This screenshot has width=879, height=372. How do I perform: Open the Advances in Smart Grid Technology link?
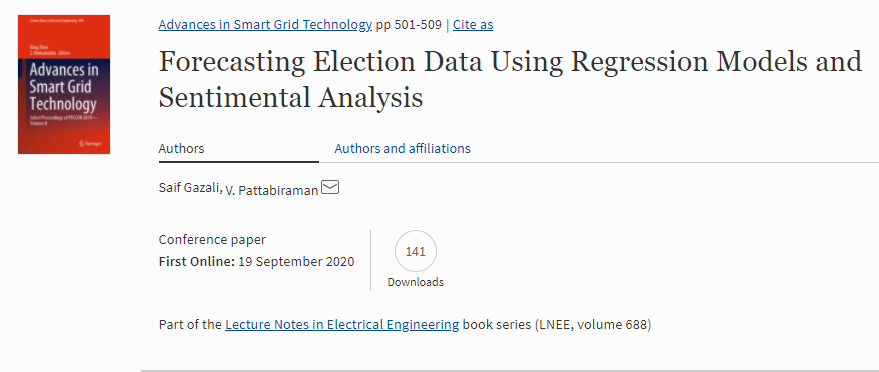pyautogui.click(x=265, y=25)
